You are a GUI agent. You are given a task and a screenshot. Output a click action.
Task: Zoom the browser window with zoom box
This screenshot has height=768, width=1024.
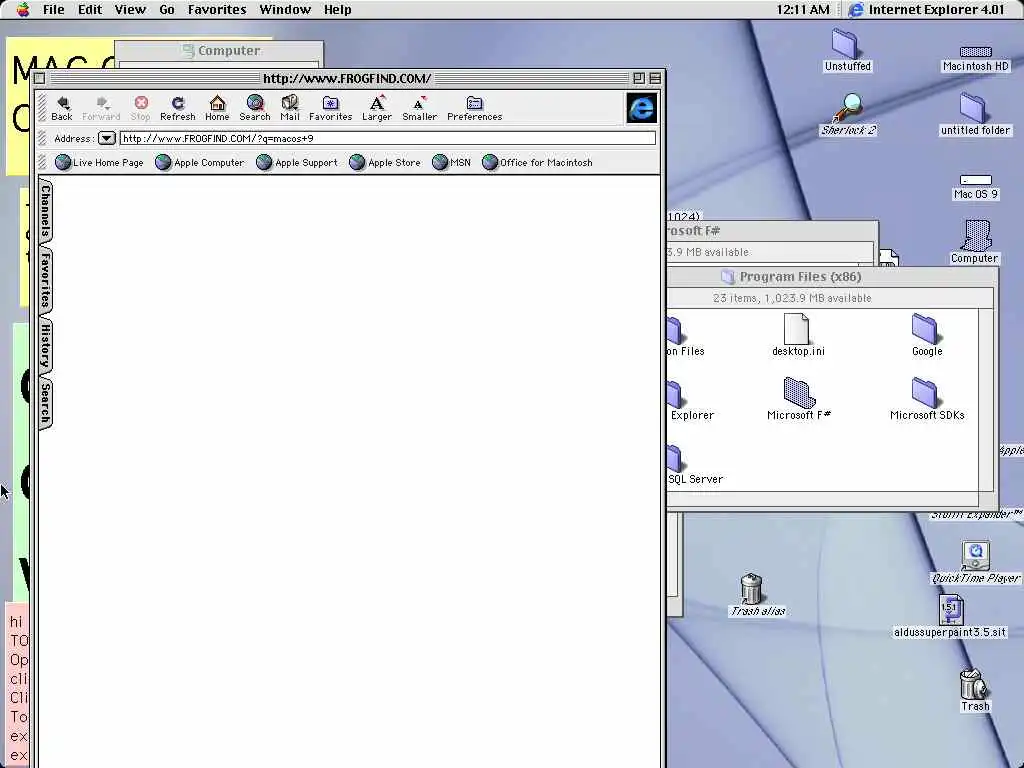[x=639, y=78]
